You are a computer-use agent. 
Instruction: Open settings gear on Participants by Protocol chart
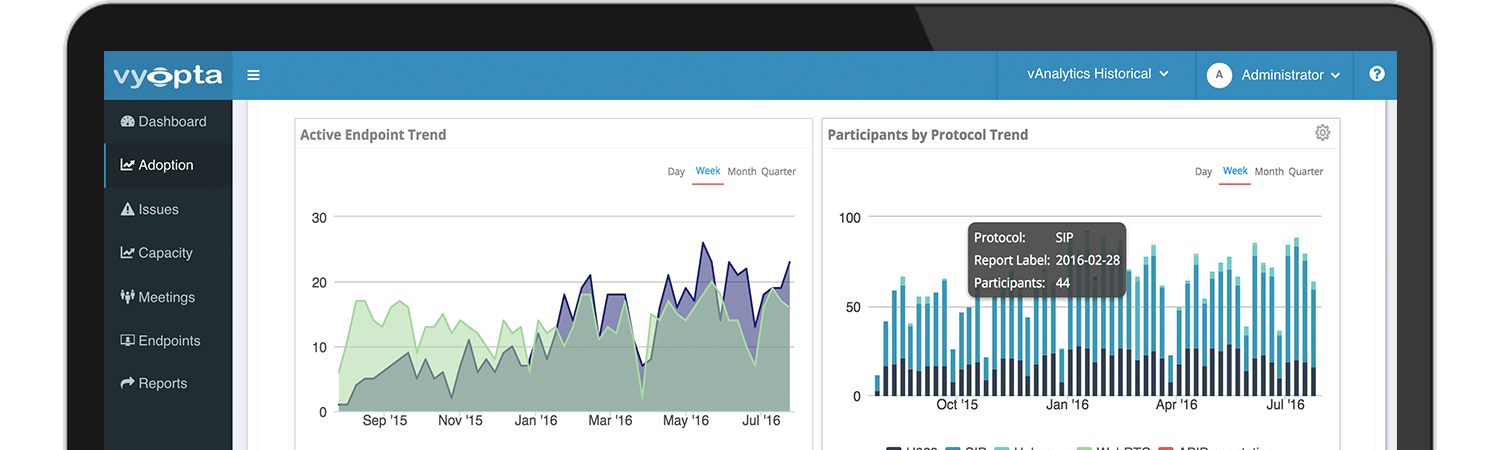point(1323,133)
